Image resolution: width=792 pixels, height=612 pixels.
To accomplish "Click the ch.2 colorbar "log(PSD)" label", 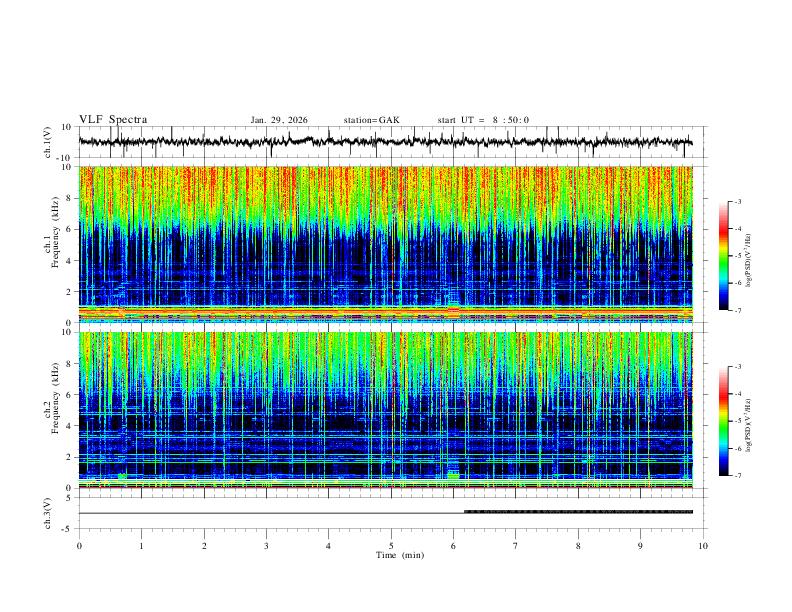I will (749, 425).
